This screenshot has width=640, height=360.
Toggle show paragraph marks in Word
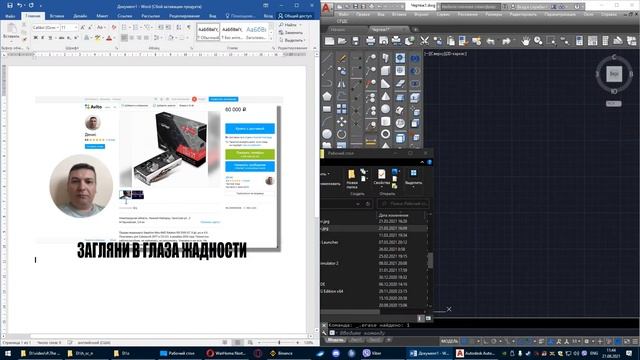189,27
